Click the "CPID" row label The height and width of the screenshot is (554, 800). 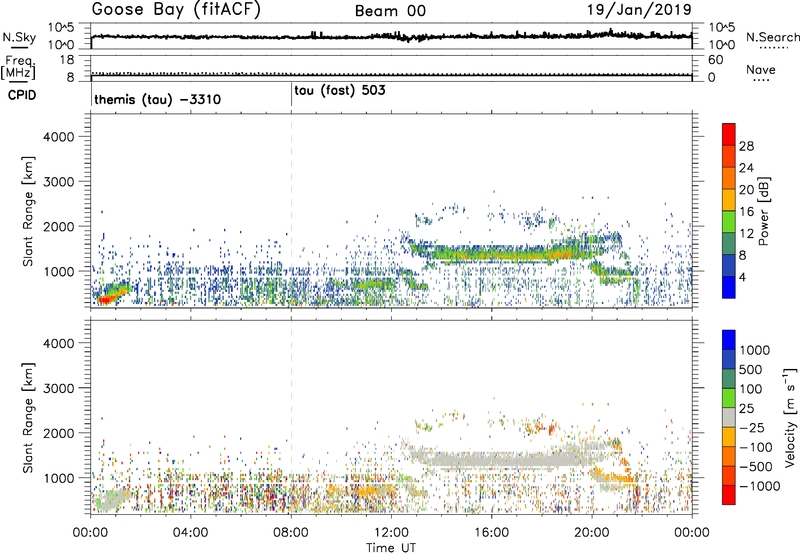tap(22, 95)
